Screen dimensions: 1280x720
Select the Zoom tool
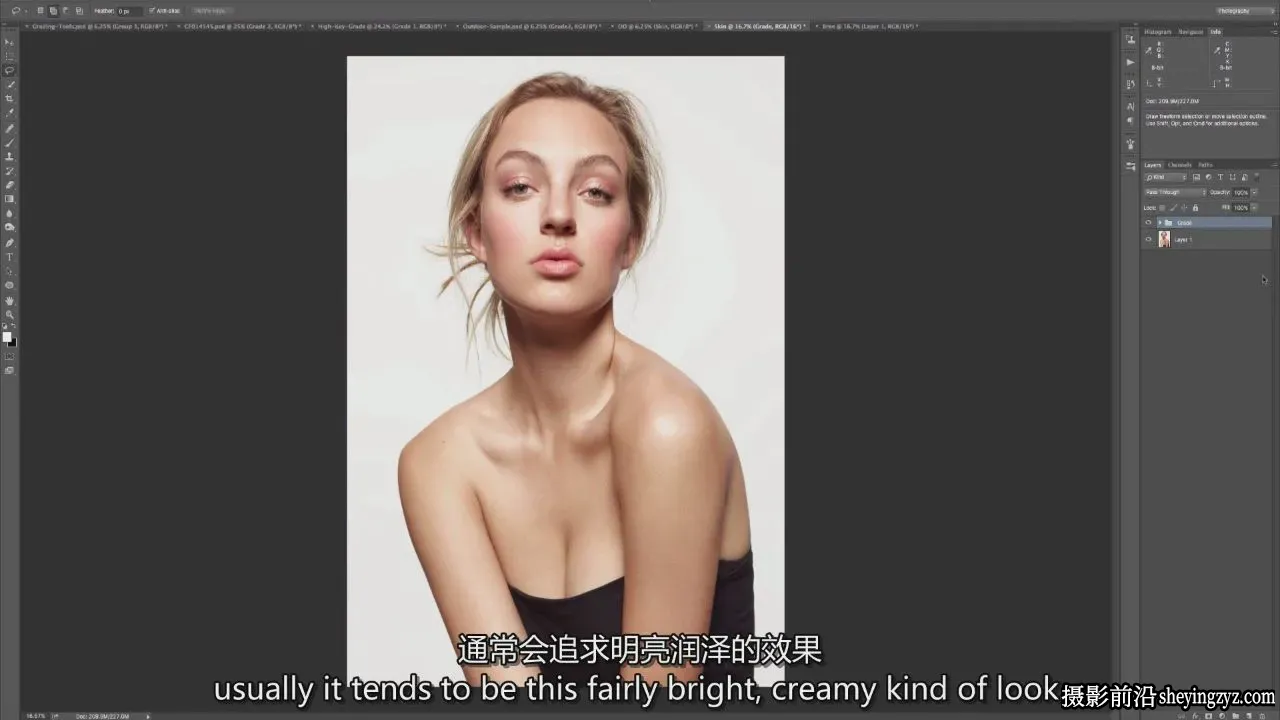pos(10,314)
